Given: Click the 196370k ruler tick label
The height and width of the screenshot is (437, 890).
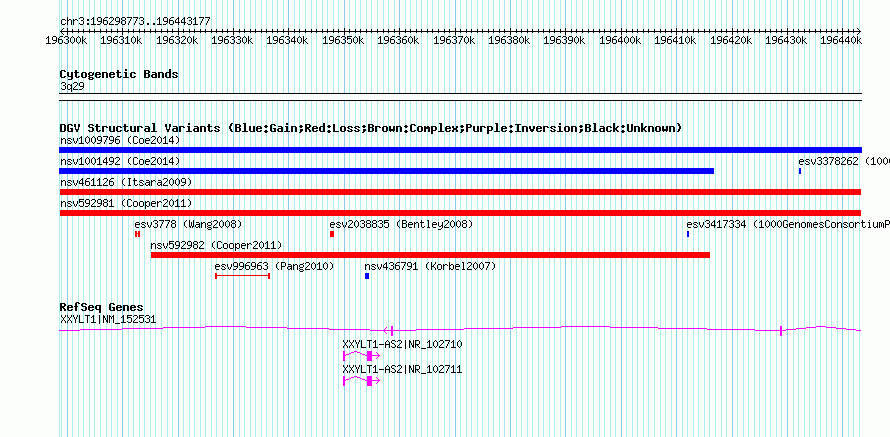Looking at the screenshot, I should pos(454,40).
